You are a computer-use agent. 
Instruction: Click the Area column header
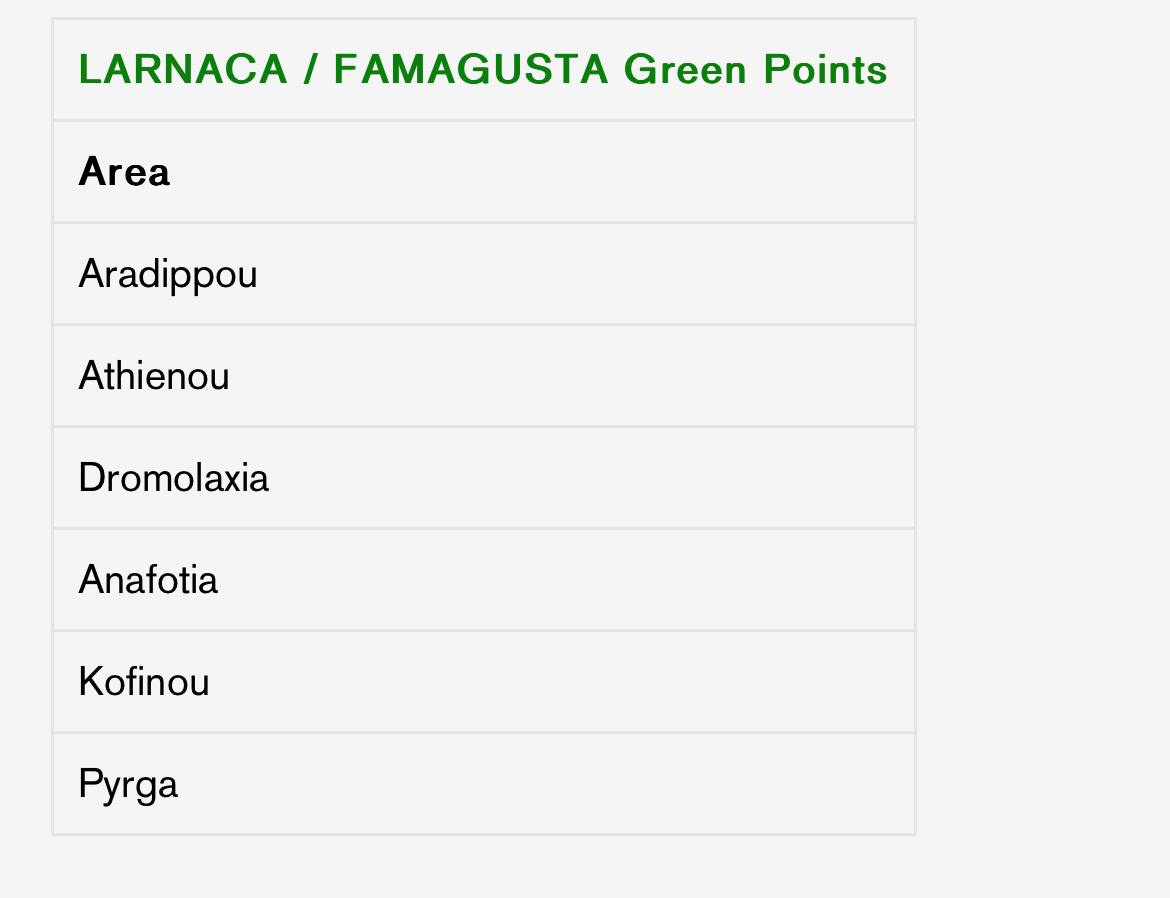(x=124, y=172)
